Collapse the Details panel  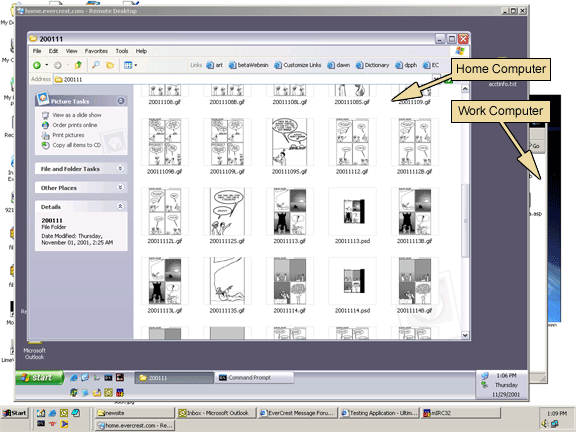(x=120, y=206)
